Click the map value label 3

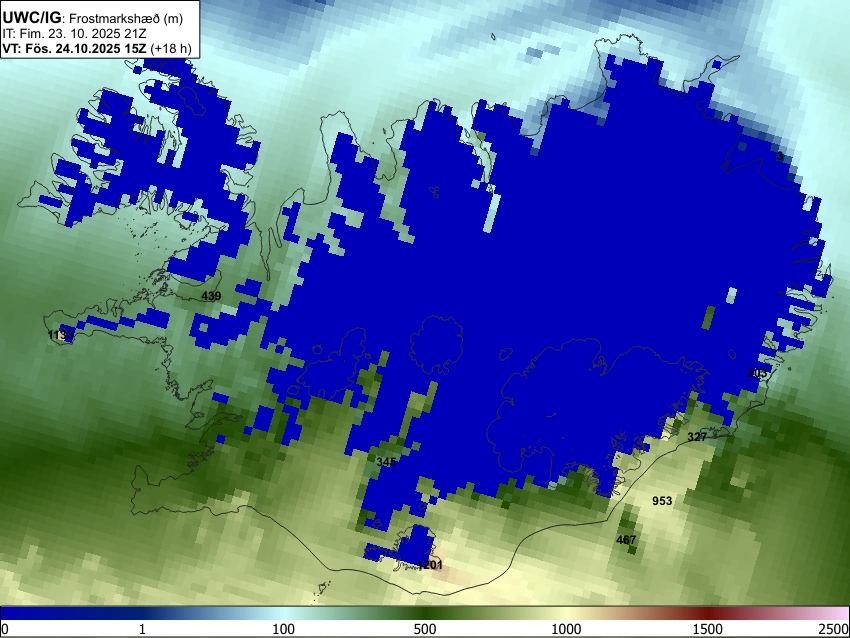pos(780,157)
